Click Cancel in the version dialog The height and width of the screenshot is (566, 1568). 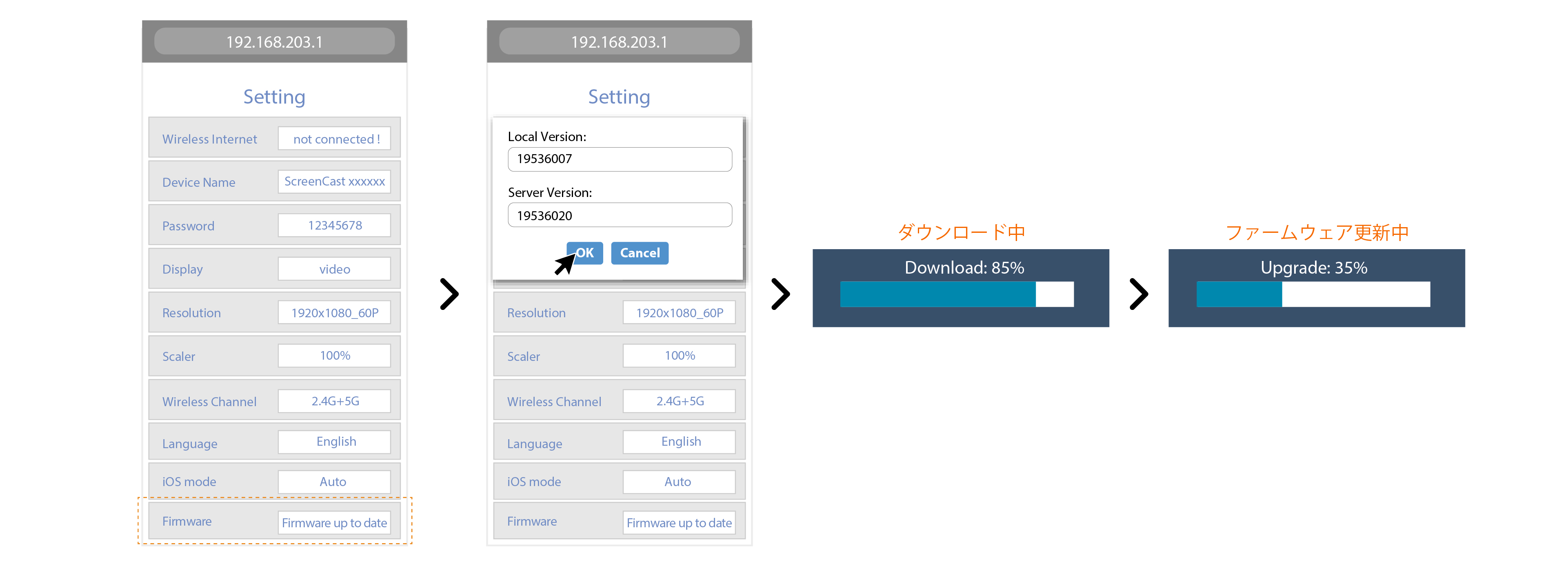click(x=640, y=253)
